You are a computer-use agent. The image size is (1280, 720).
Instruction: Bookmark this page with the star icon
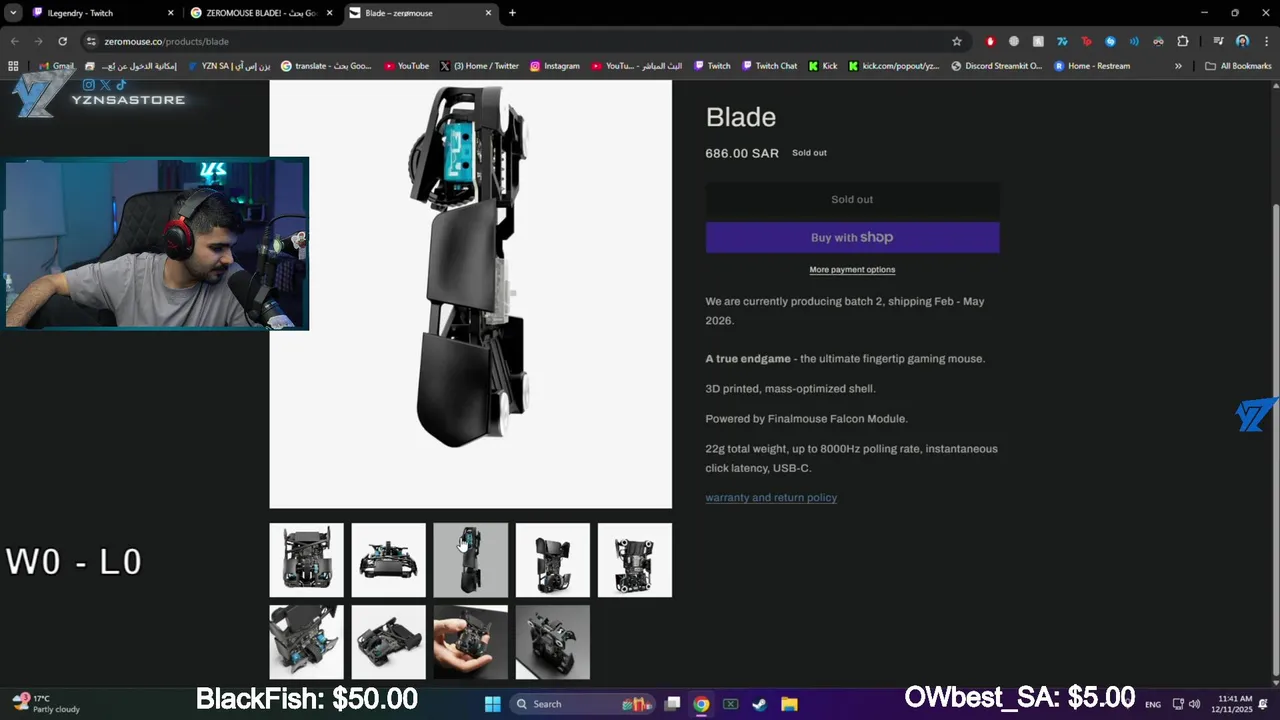click(x=957, y=41)
